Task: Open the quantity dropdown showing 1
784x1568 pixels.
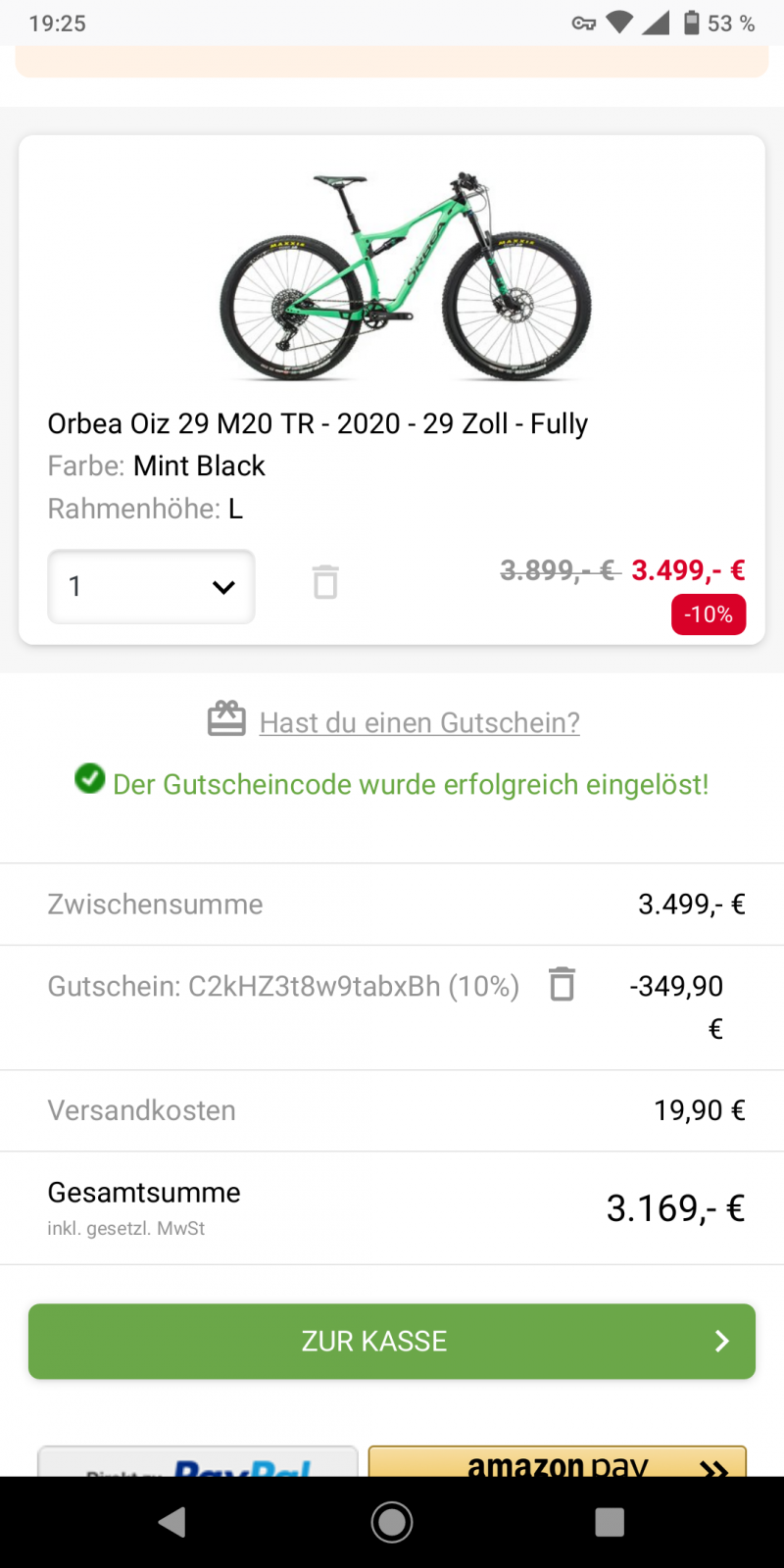Action: coord(152,586)
